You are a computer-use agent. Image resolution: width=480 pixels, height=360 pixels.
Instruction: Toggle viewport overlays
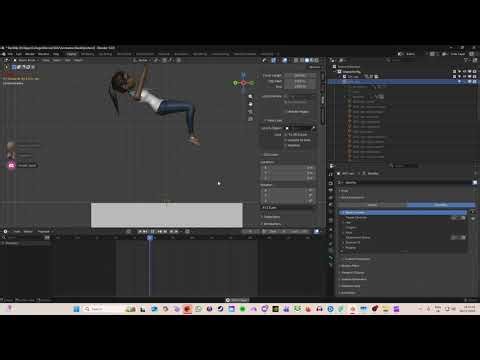[285, 60]
